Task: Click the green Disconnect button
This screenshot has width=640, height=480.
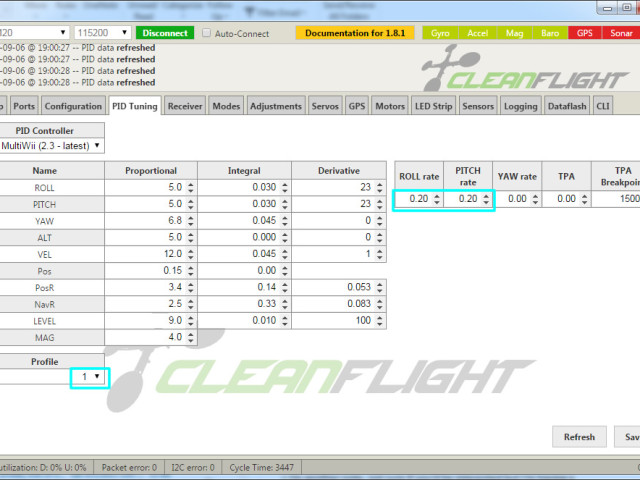Action: coord(165,33)
